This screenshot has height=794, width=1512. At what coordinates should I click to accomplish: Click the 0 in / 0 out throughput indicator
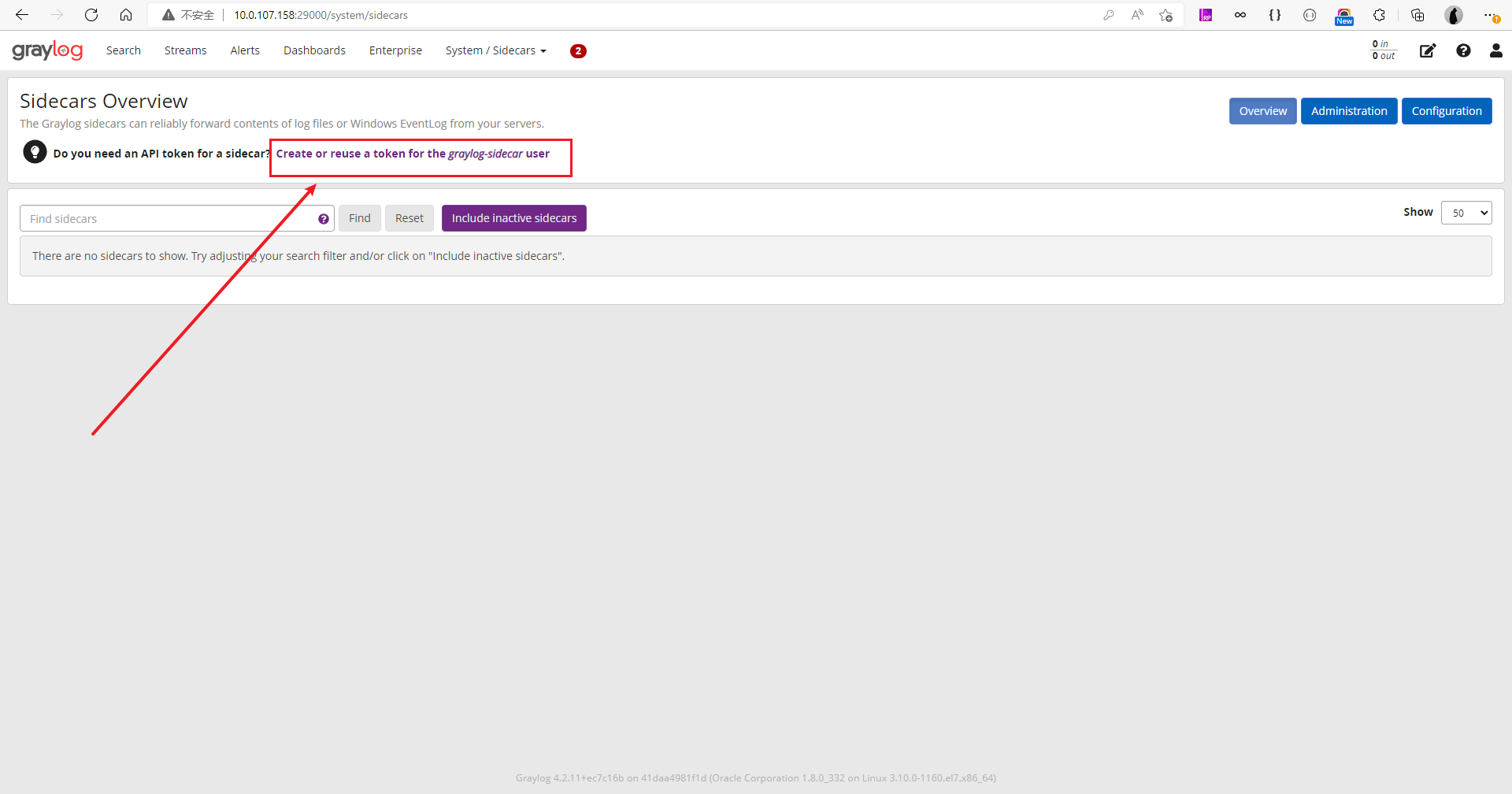tap(1384, 50)
